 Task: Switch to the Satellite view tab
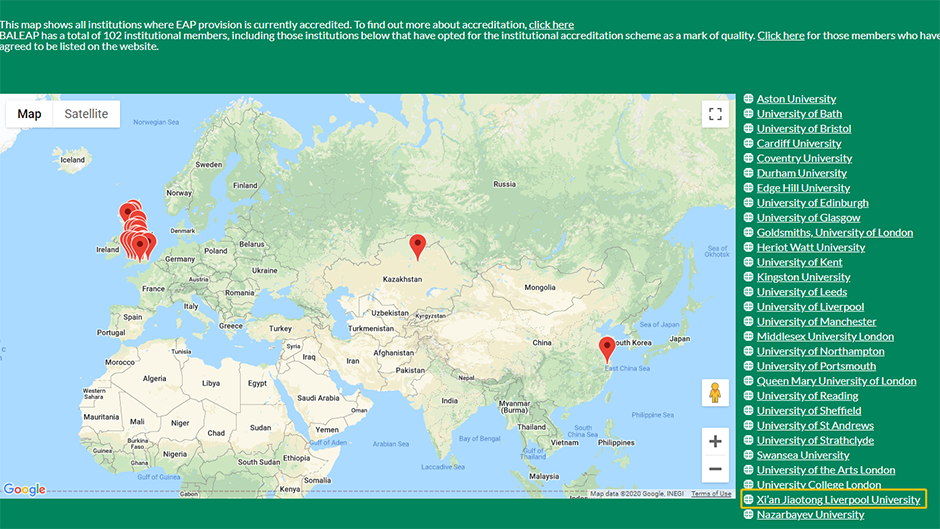(x=86, y=114)
